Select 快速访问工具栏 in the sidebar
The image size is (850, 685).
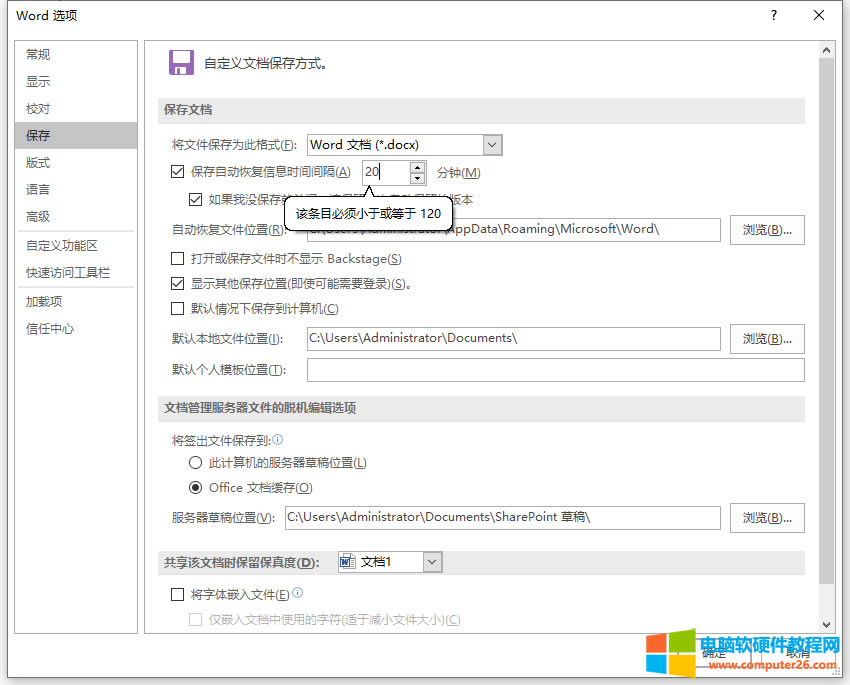(68, 272)
